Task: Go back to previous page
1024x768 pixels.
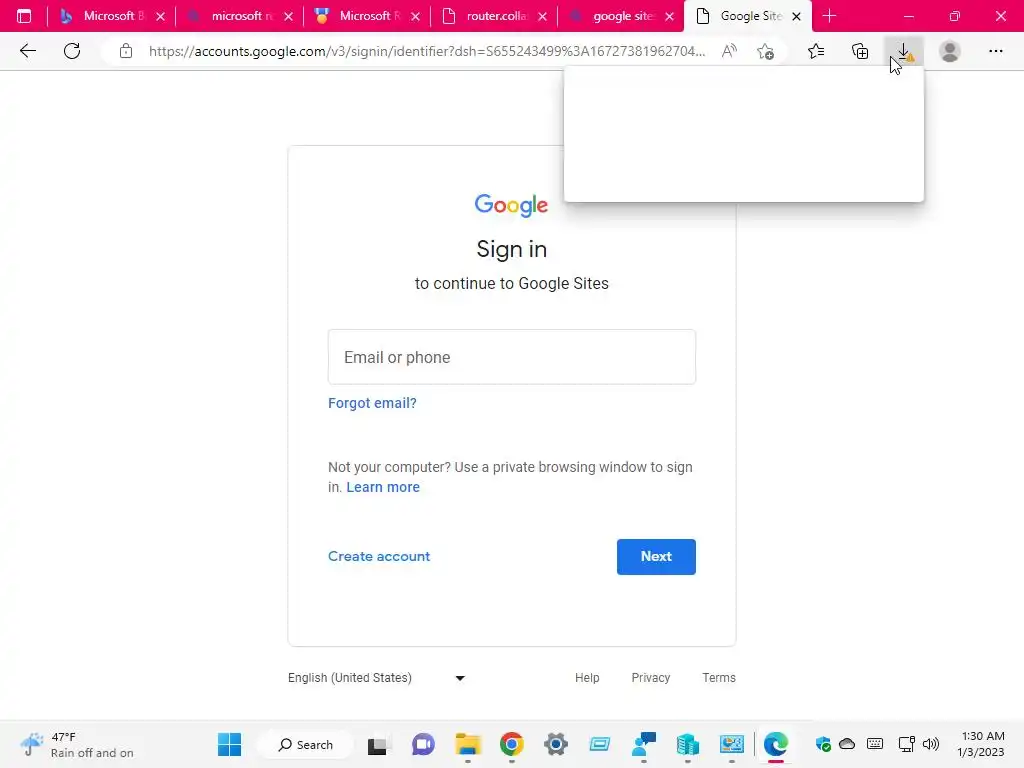Action: coord(27,51)
